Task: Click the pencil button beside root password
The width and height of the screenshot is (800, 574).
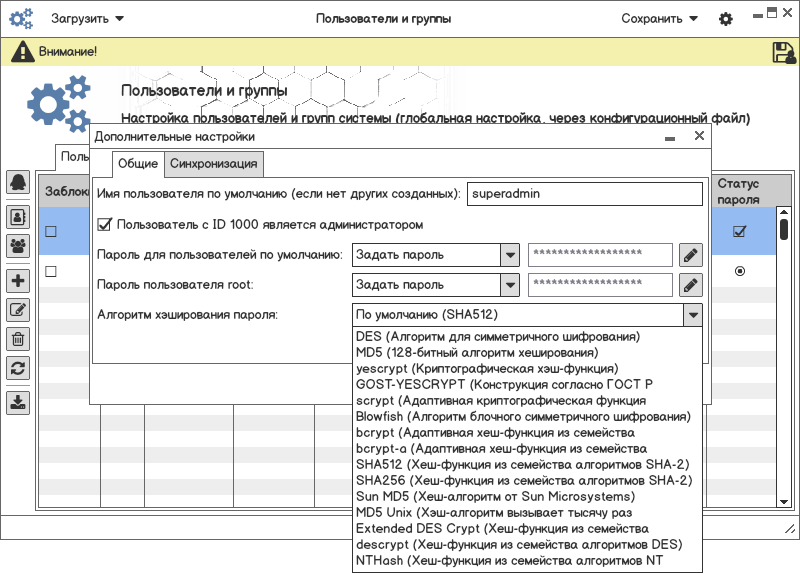Action: 690,285
